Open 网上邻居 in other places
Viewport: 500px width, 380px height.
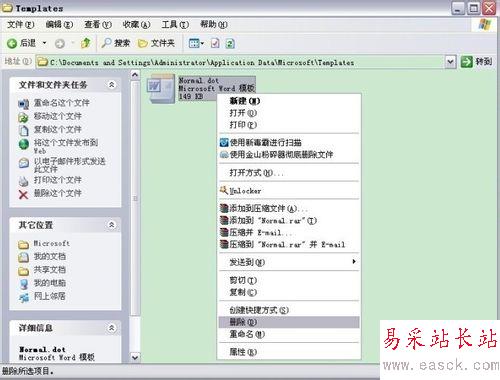50,296
